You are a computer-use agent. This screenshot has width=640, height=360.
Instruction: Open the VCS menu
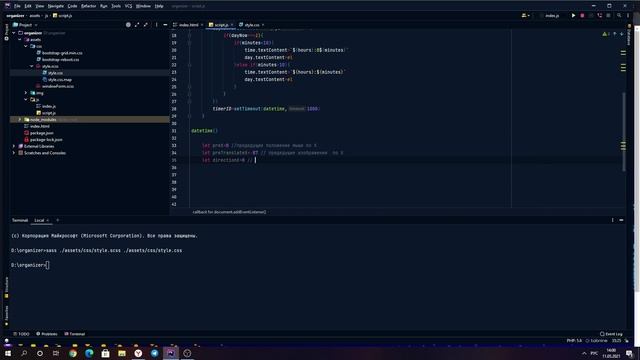point(129,6)
